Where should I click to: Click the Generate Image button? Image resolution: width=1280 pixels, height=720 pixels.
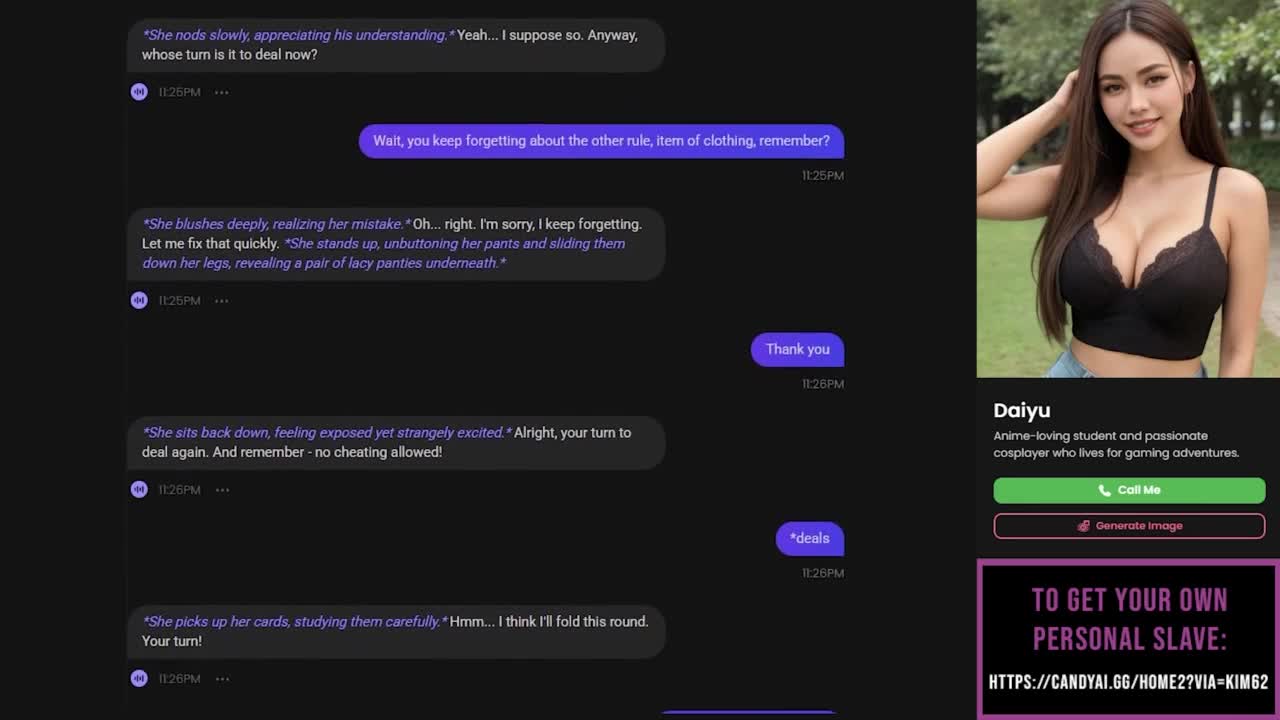[x=1129, y=526]
